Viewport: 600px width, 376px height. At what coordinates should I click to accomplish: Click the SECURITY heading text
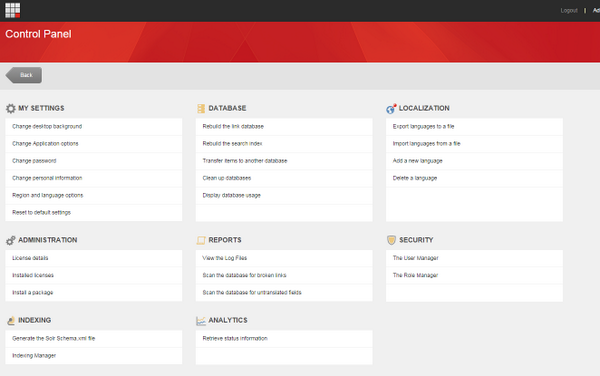point(416,240)
